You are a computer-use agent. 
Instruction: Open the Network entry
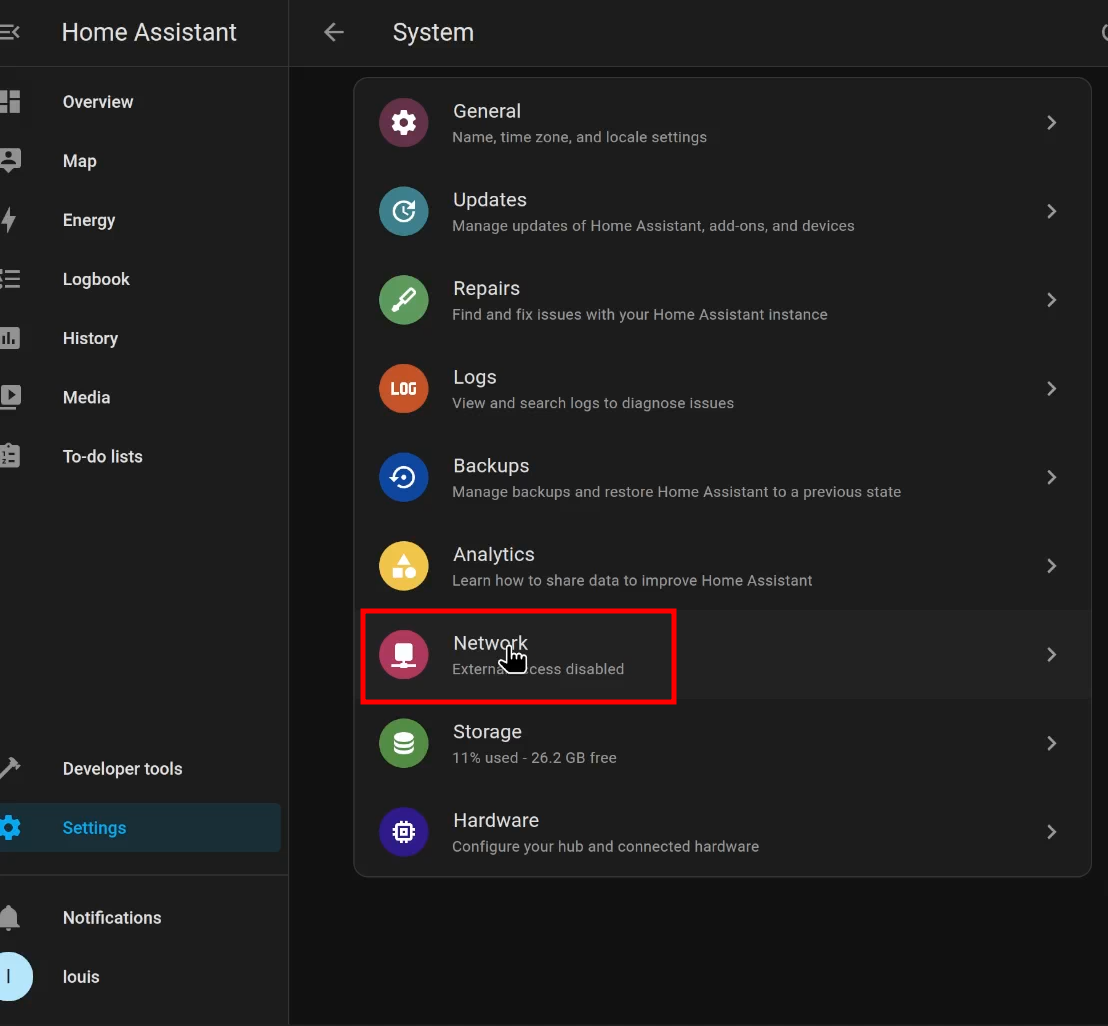(722, 655)
